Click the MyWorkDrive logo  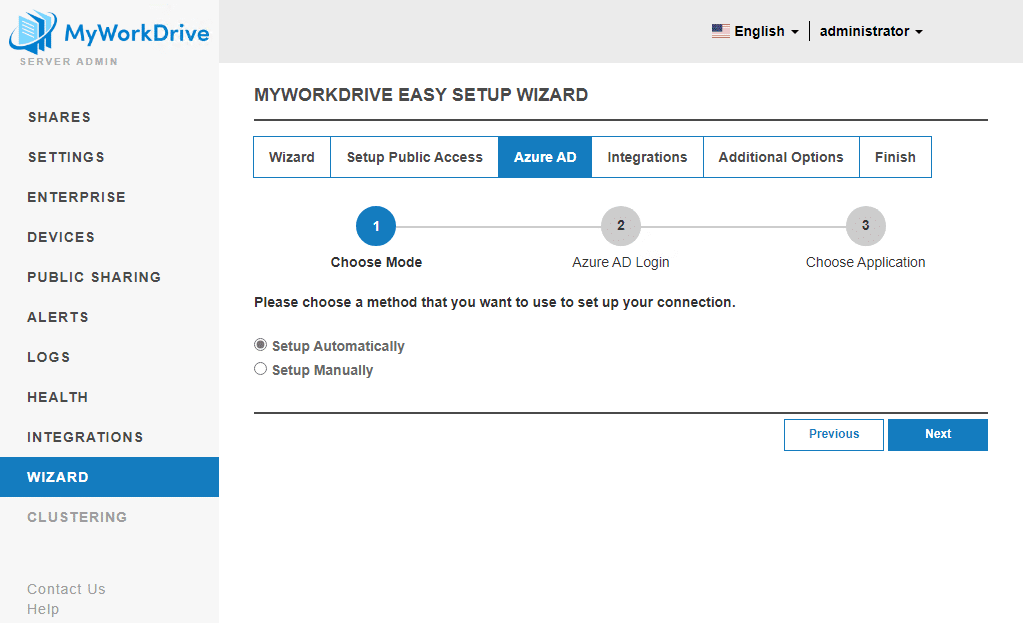click(108, 31)
